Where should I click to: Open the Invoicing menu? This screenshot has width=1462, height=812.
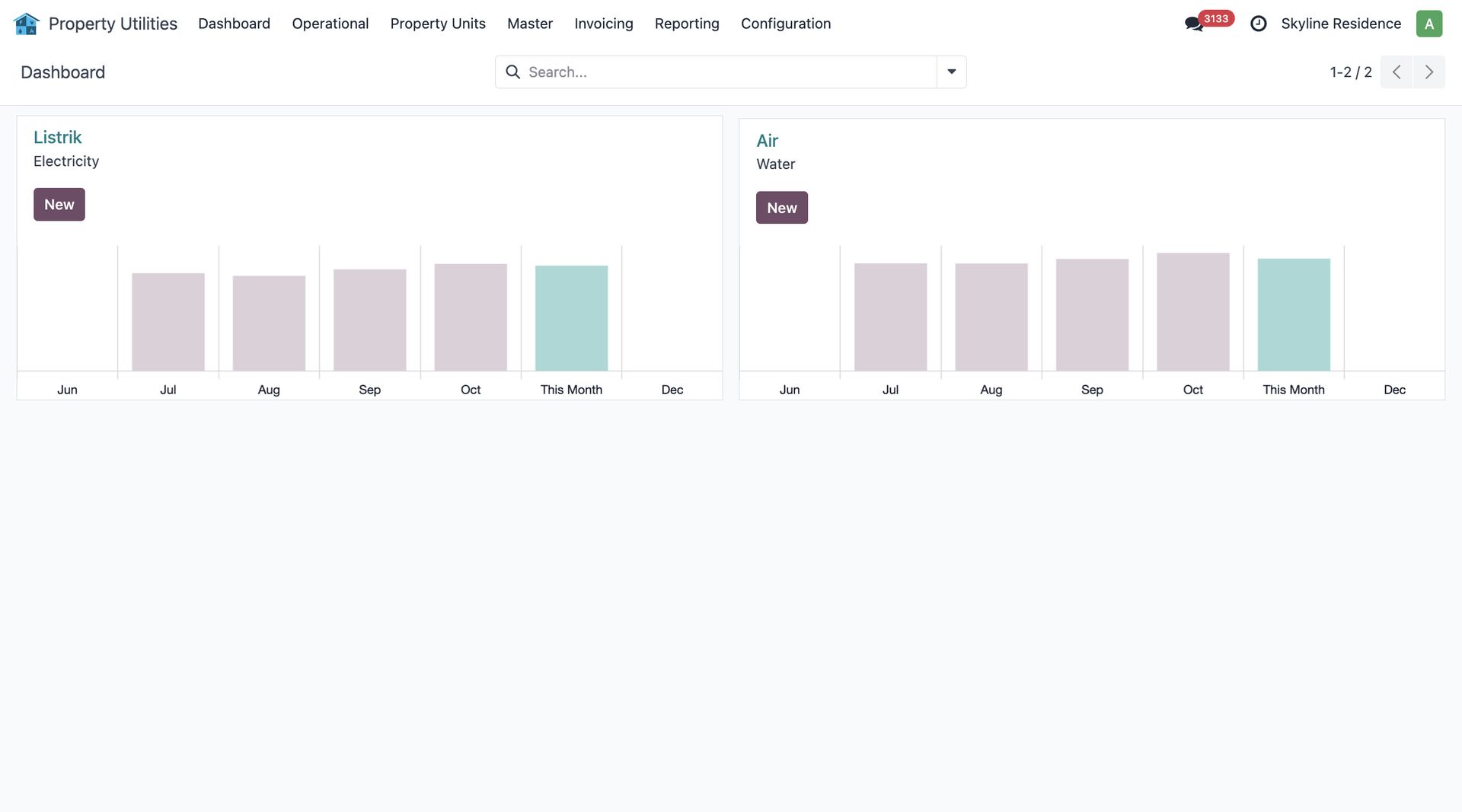coord(603,24)
